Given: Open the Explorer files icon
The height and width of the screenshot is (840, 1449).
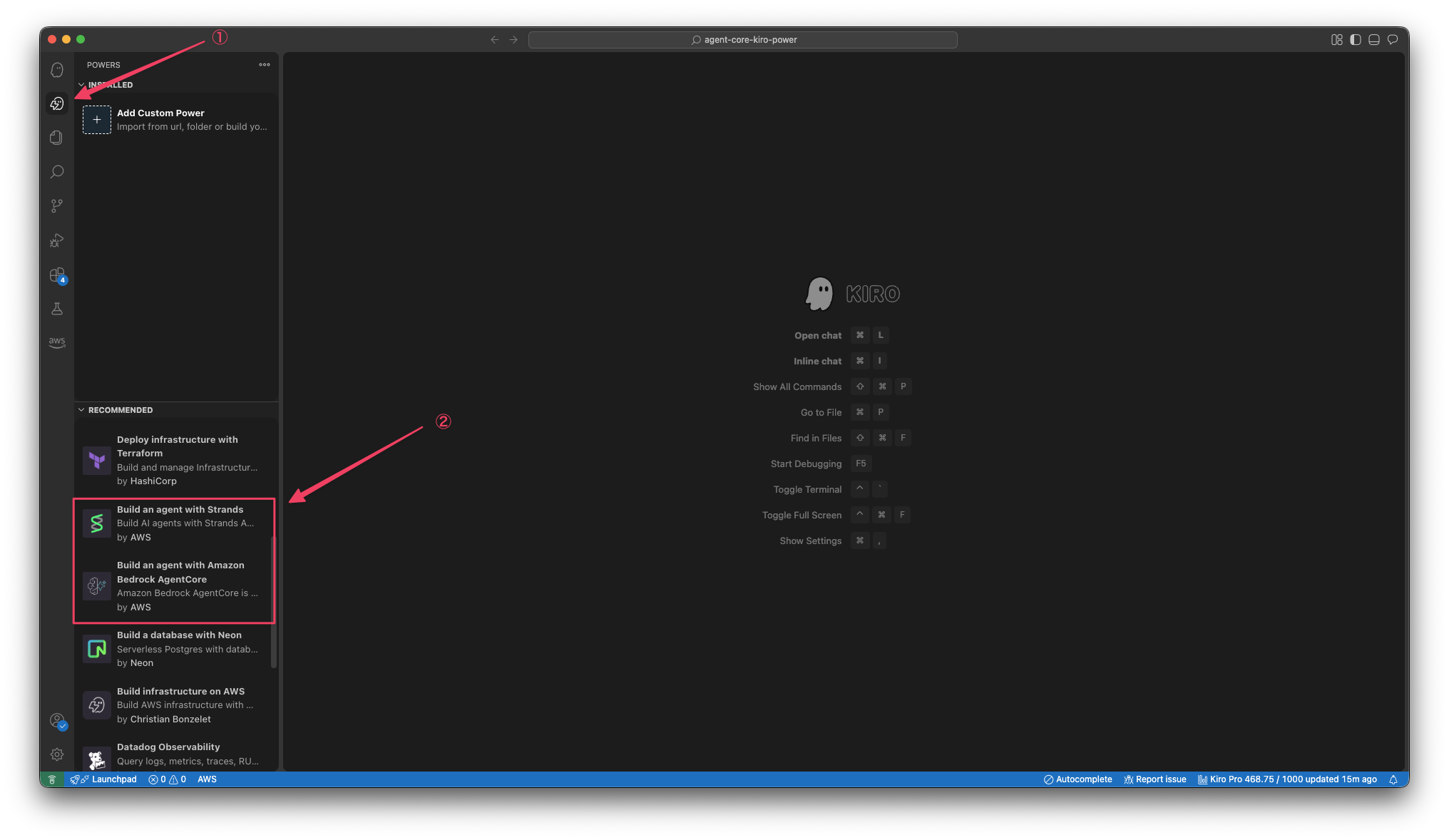Looking at the screenshot, I should coord(57,138).
